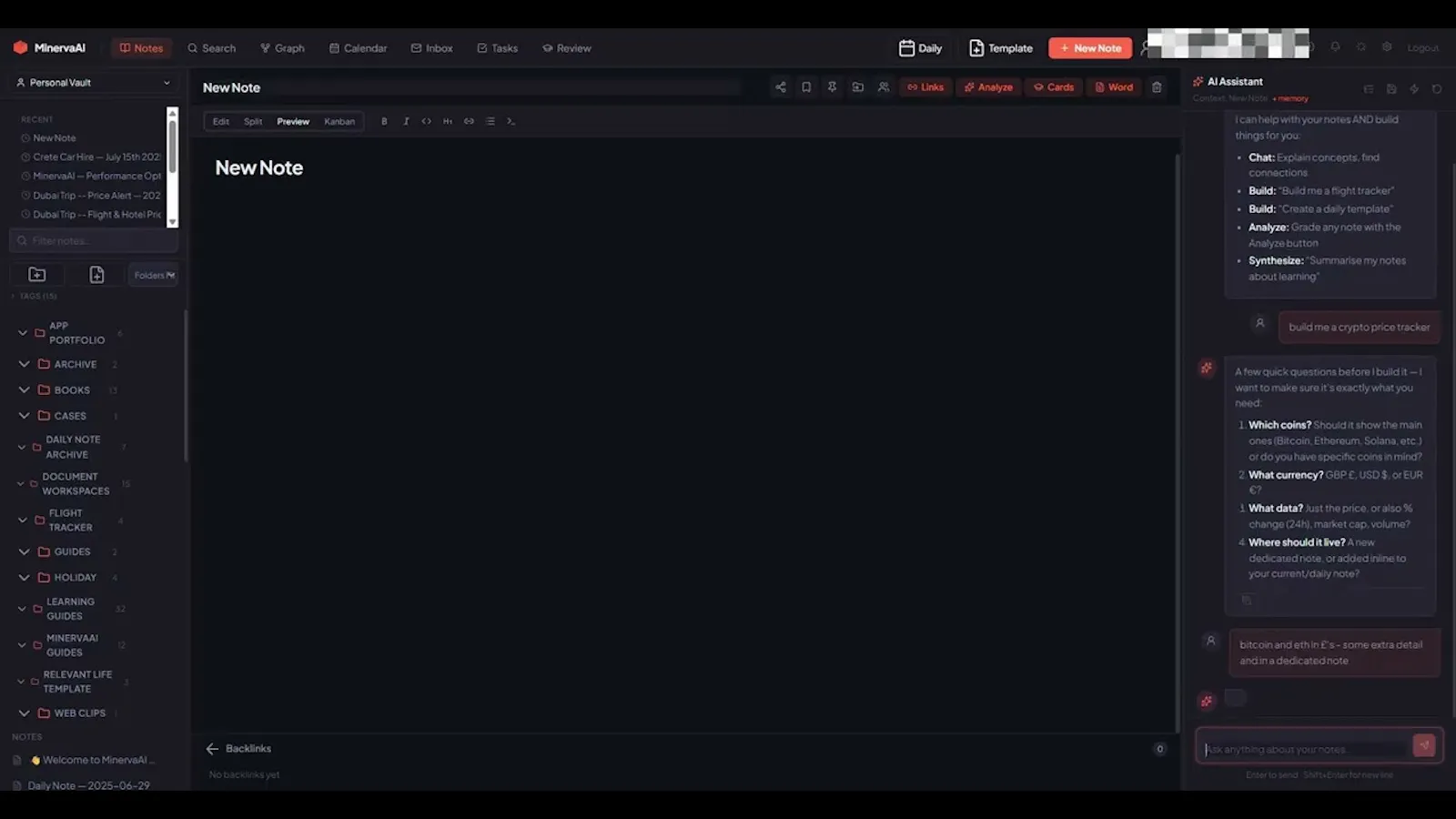Open the Search tab
Image resolution: width=1456 pixels, height=819 pixels.
click(x=211, y=48)
